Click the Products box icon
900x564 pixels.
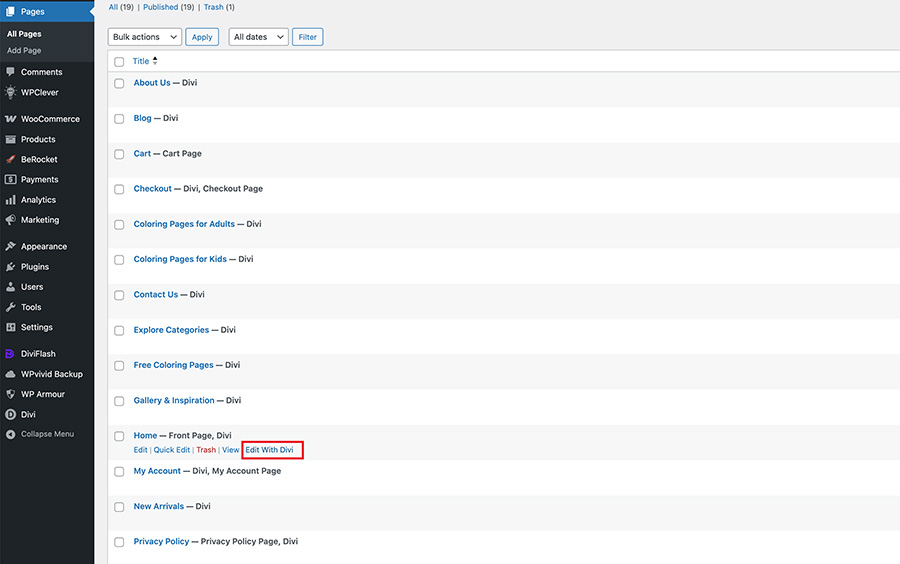click(x=10, y=139)
